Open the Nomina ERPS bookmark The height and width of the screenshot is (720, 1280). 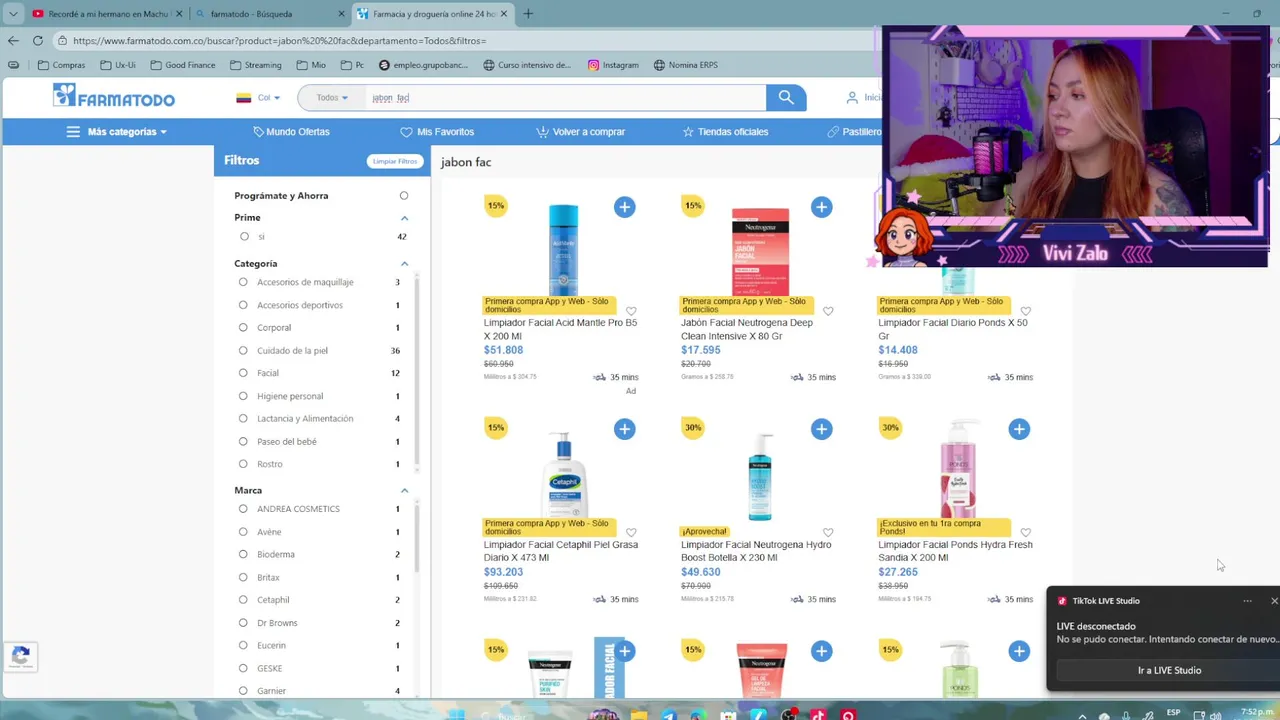pos(686,65)
